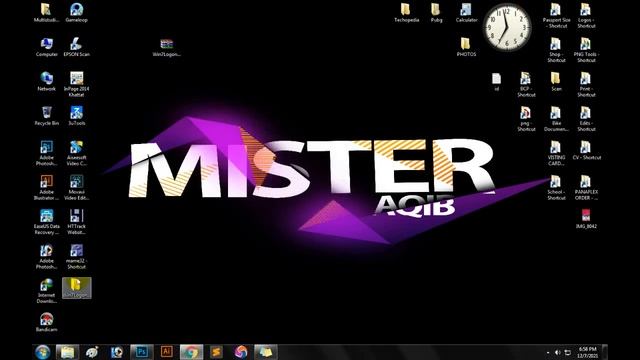The width and height of the screenshot is (640, 360).
Task: Show hidden system tray icons
Action: [548, 353]
